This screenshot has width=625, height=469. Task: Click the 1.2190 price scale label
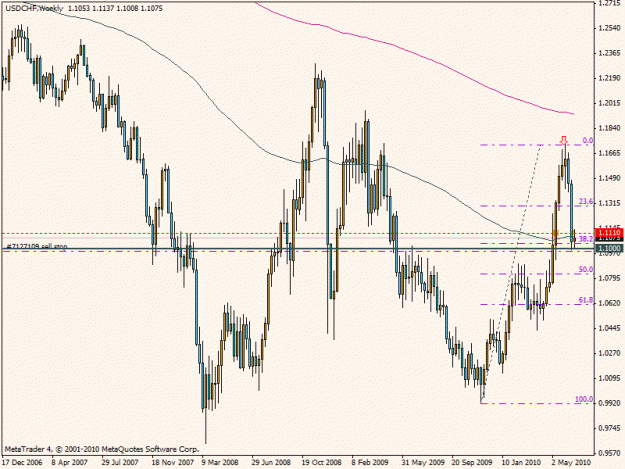point(610,78)
